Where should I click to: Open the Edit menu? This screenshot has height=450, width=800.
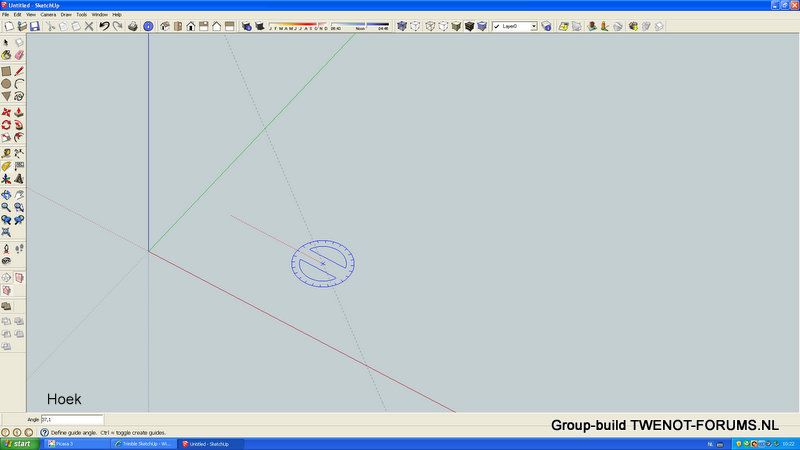click(17, 15)
